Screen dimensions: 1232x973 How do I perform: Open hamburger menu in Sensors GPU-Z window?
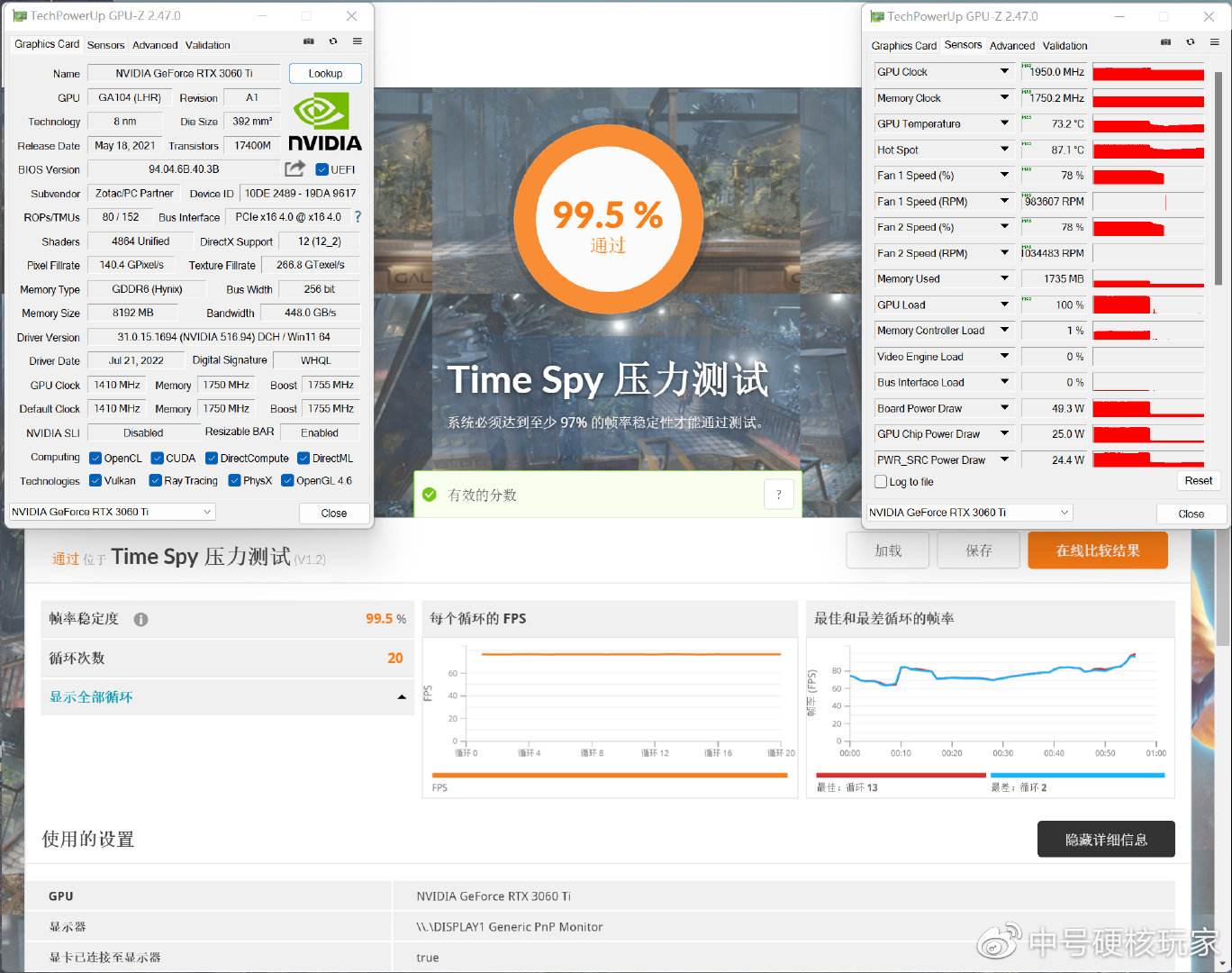coord(1215,42)
